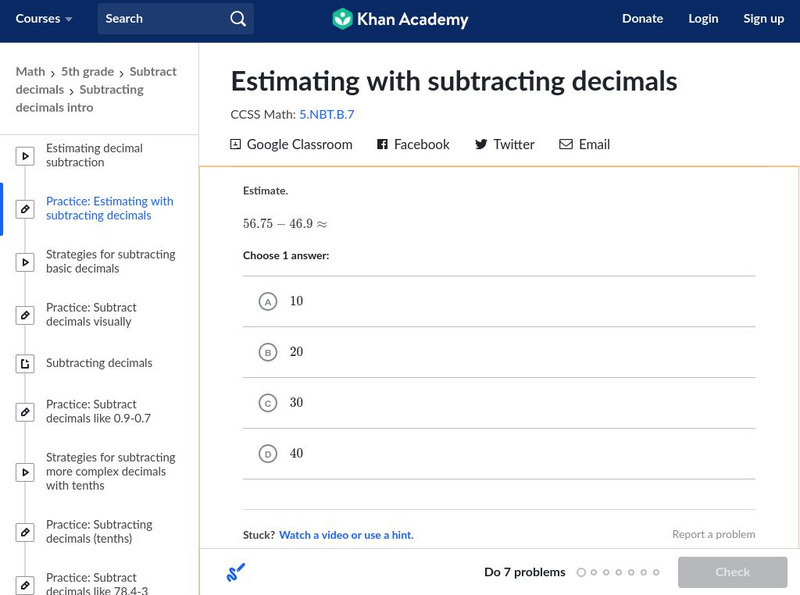Share via the Google Classroom icon

pyautogui.click(x=236, y=145)
